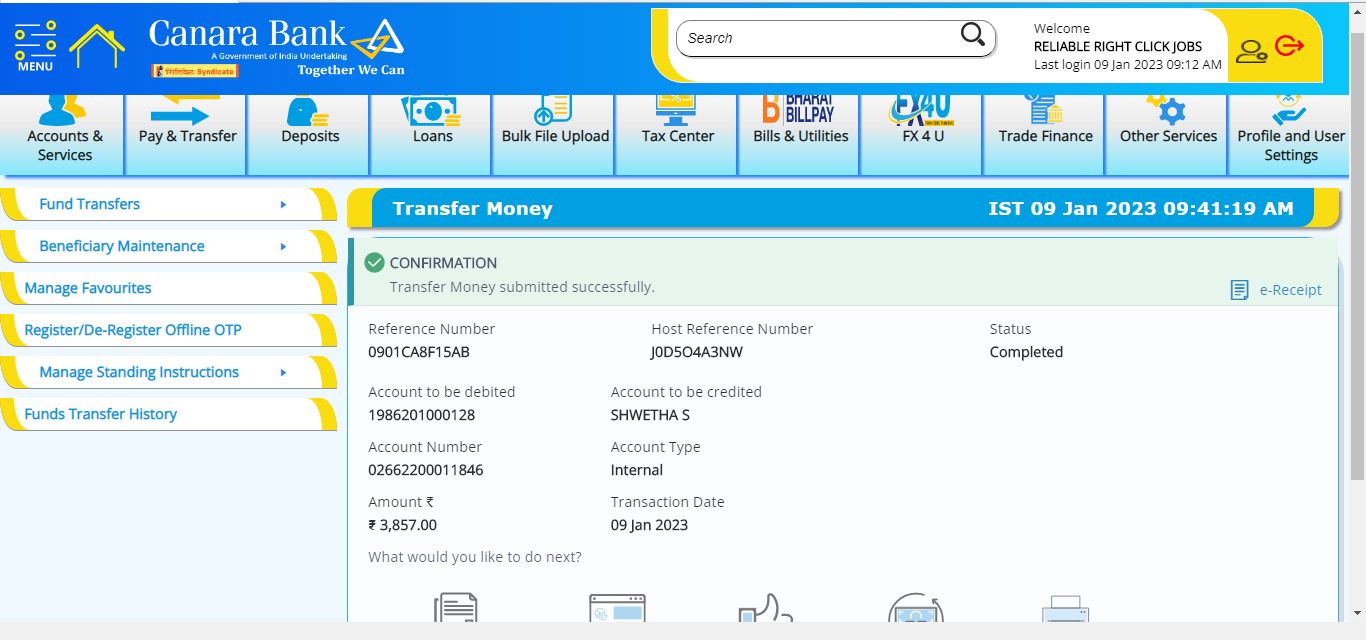Click the green confirmation check mark
The width and height of the screenshot is (1366, 640).
point(375,263)
